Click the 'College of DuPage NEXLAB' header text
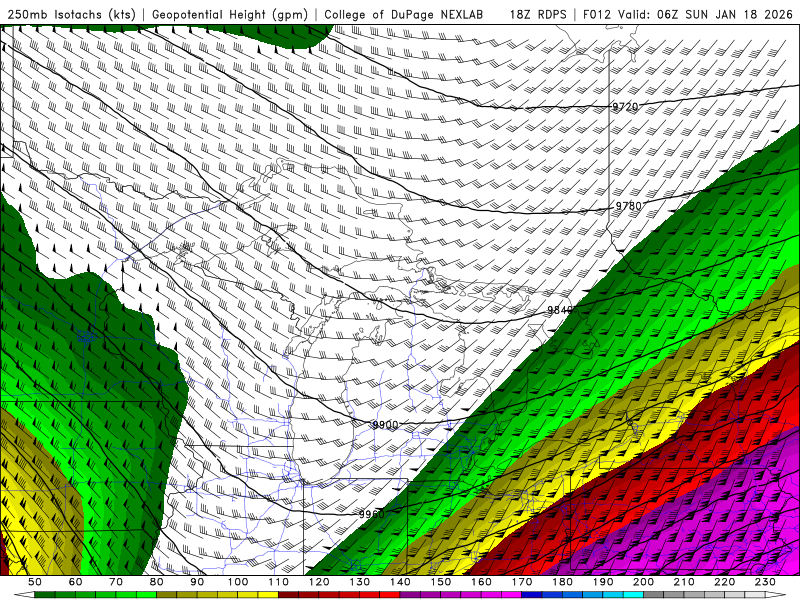This screenshot has width=800, height=600. coord(403,15)
